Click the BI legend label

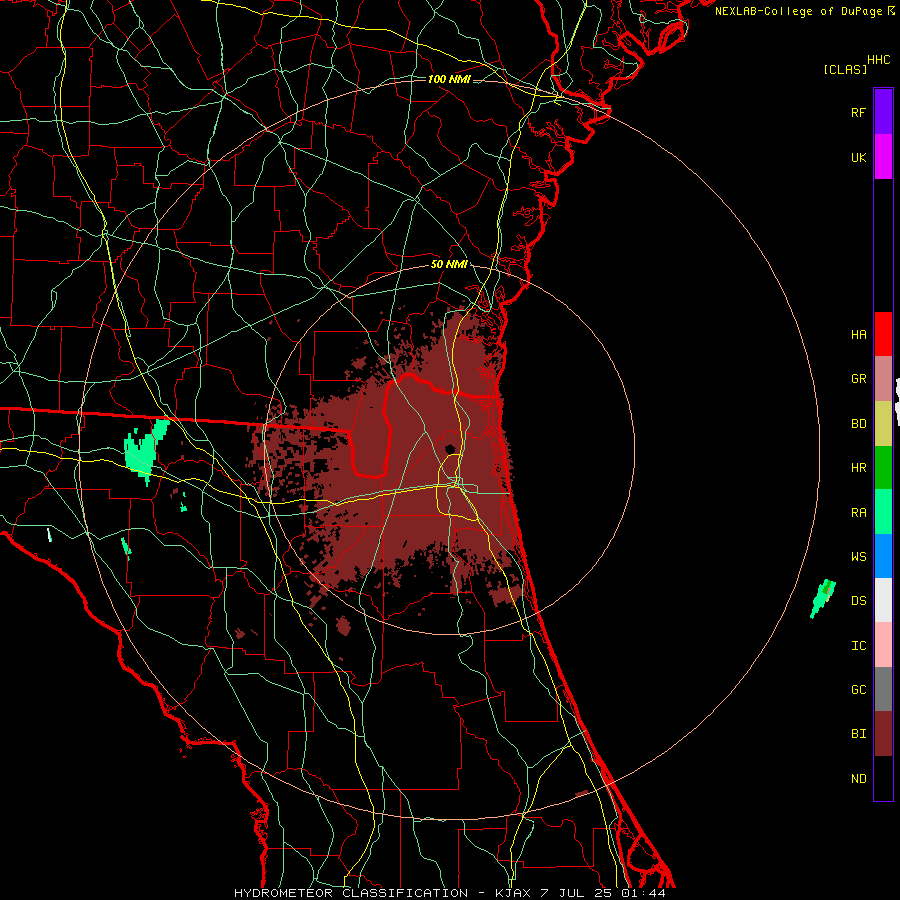[859, 734]
